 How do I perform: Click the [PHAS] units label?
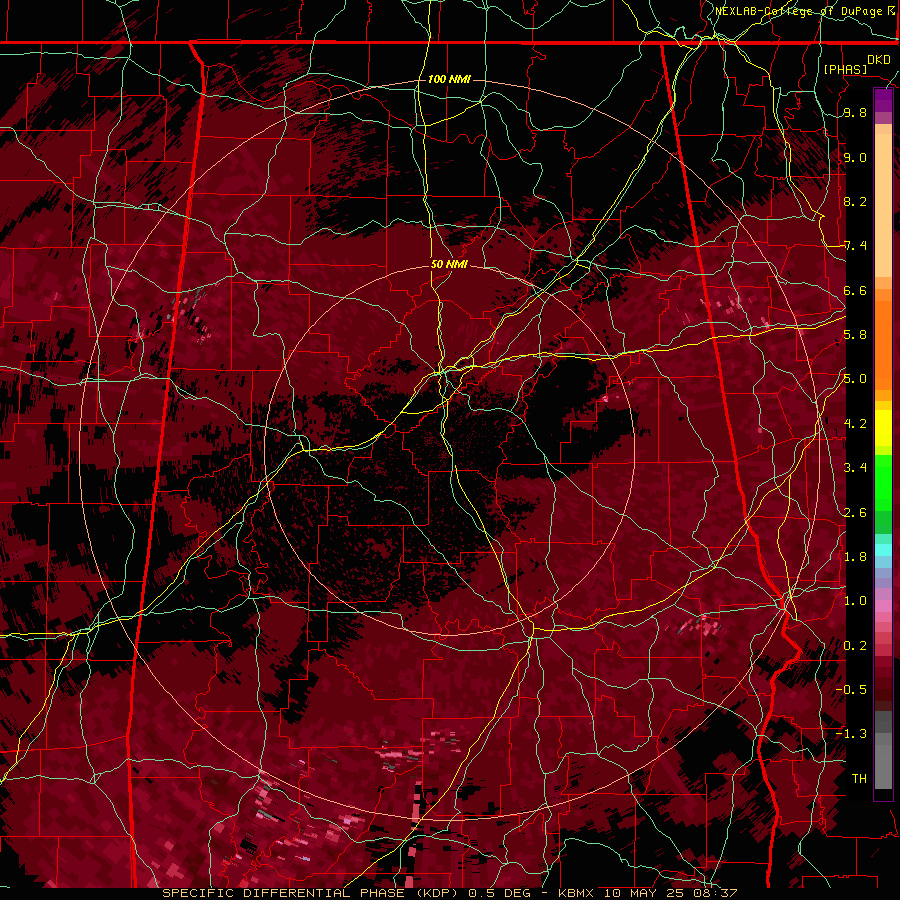(845, 69)
